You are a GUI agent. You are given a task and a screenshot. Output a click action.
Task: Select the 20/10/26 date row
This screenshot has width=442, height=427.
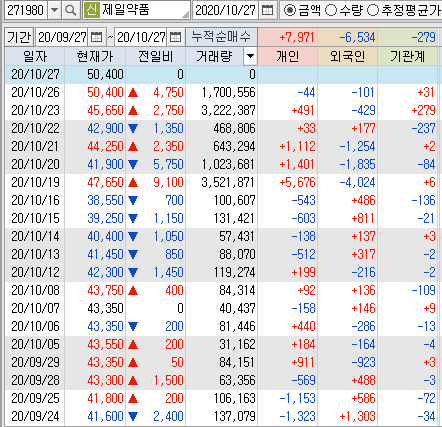click(221, 92)
